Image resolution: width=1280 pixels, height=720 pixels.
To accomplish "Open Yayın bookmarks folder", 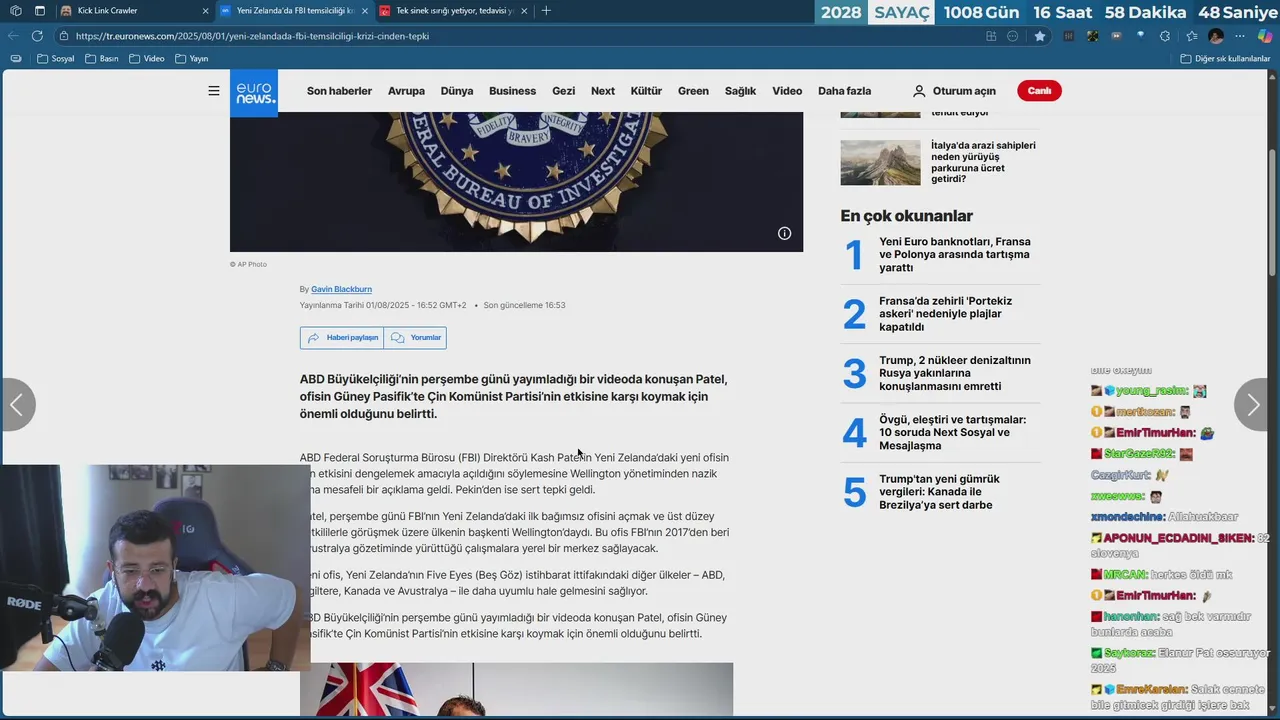I will point(191,59).
